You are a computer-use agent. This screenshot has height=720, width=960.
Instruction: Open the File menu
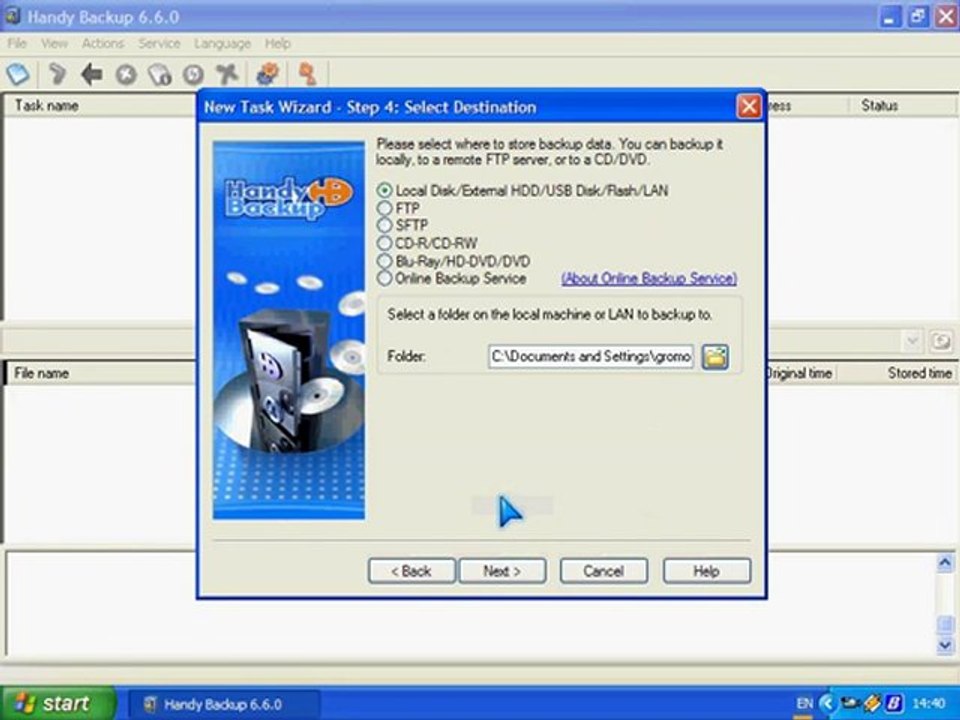click(x=17, y=43)
